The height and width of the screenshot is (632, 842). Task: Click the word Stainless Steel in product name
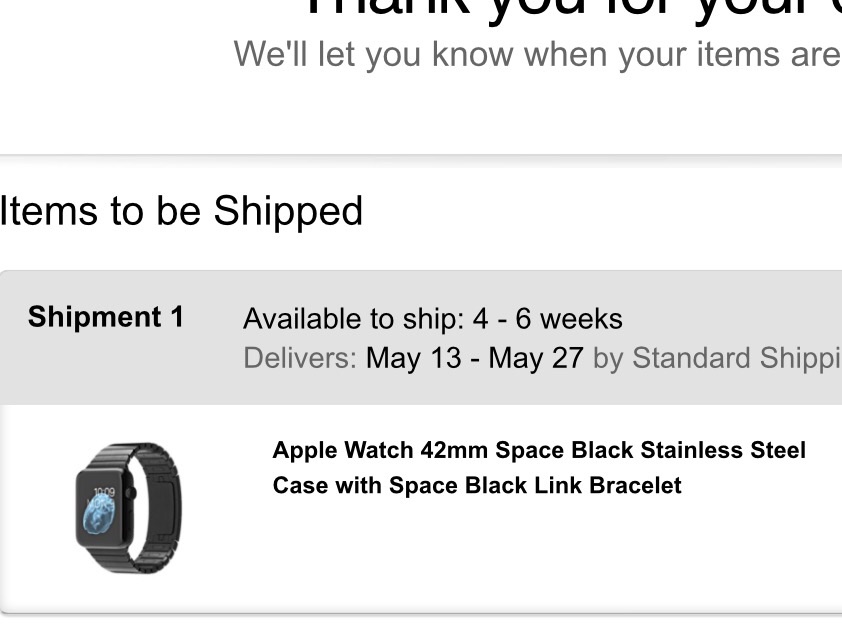pyautogui.click(x=723, y=450)
